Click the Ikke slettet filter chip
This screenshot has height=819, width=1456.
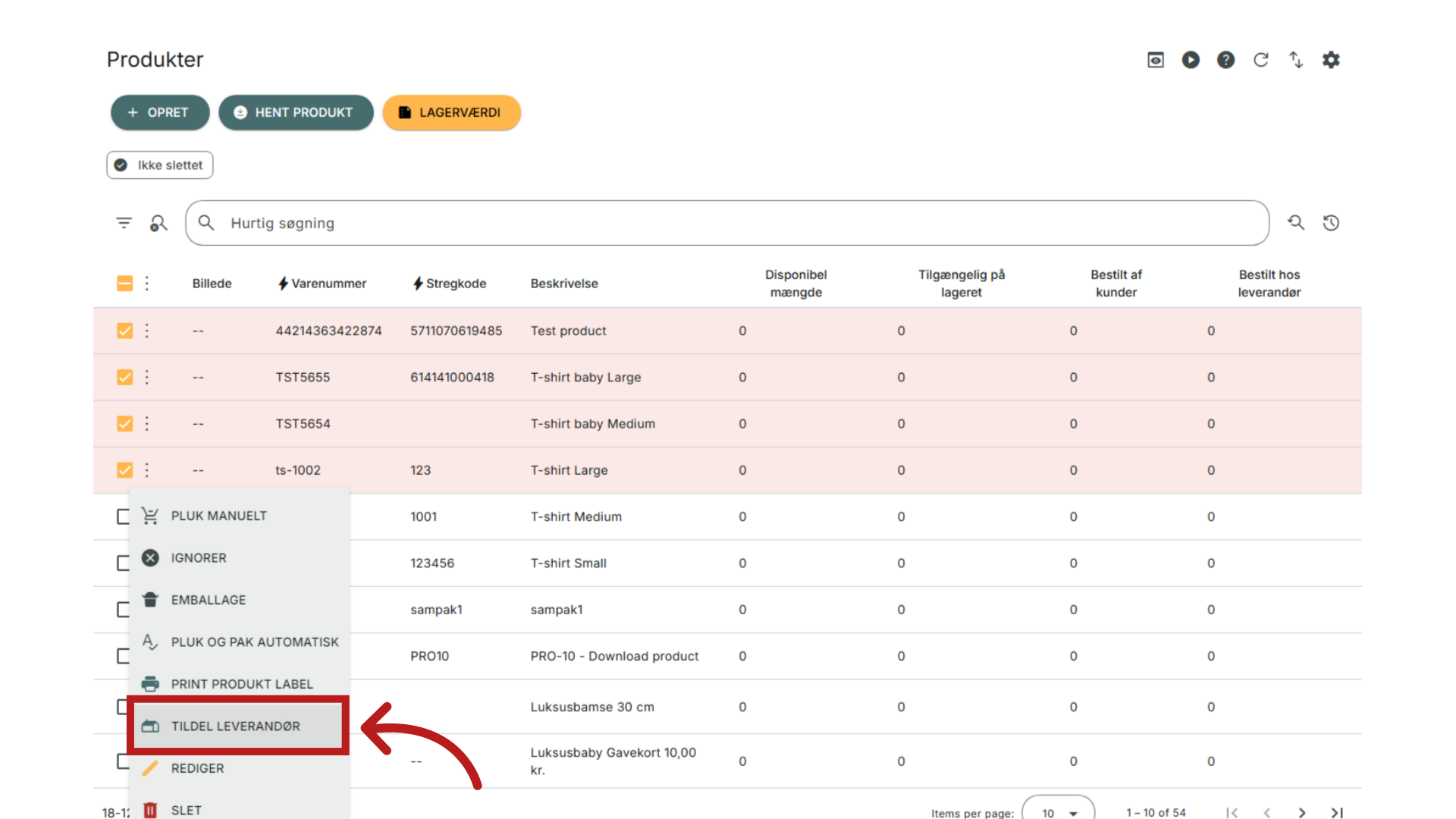pos(160,165)
